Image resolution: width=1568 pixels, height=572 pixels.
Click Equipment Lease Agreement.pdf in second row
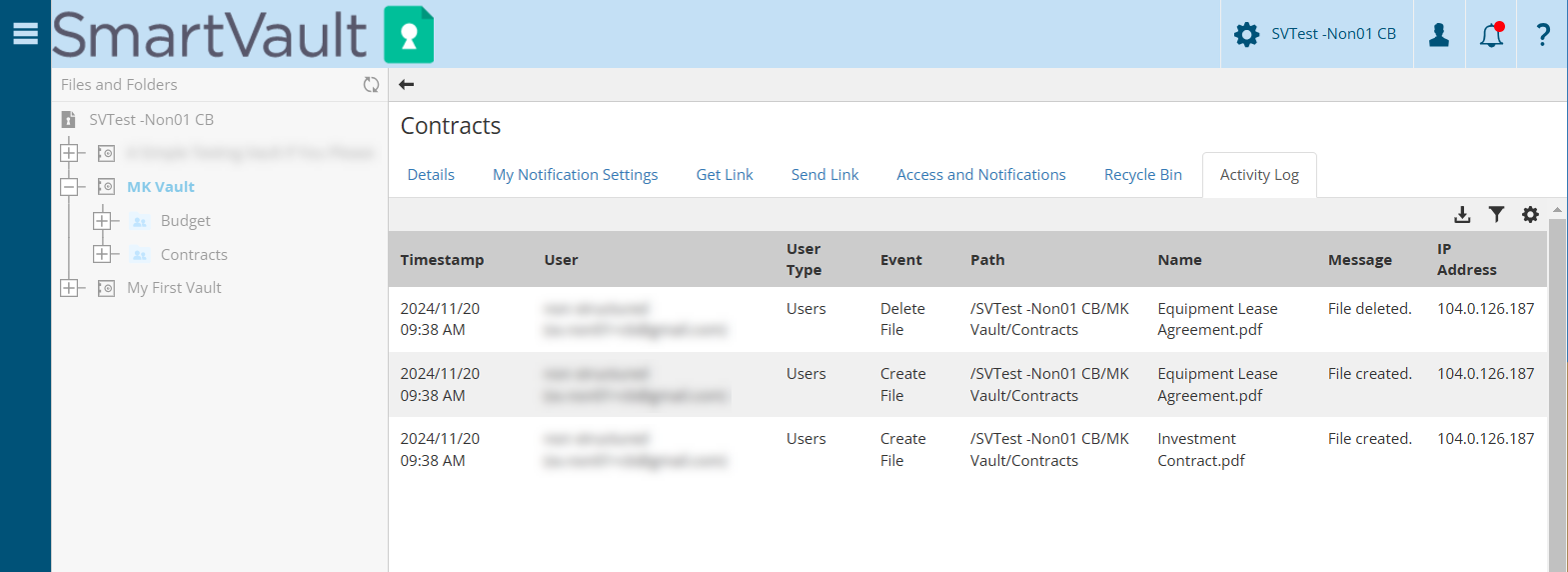tap(1217, 385)
